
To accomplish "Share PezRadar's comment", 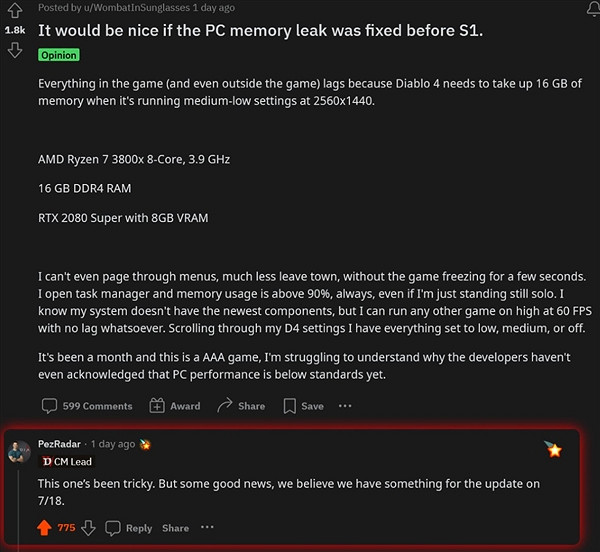I will [175, 528].
